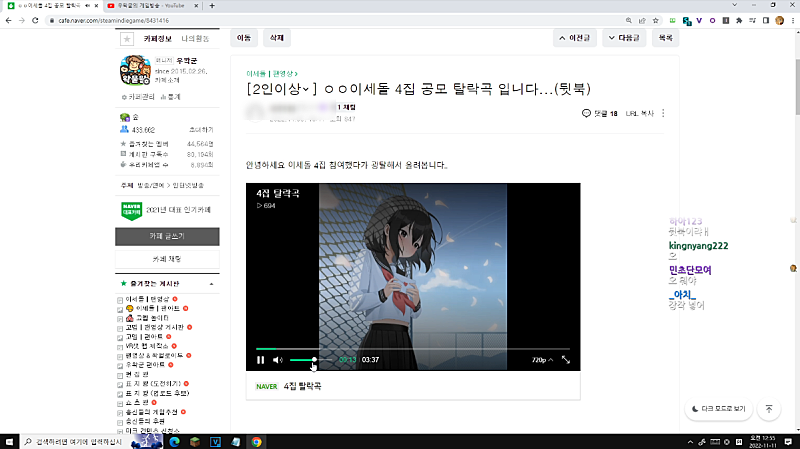Open the post's three-dot more menu
Viewport: 800px width, 449px height.
pyautogui.click(x=663, y=113)
